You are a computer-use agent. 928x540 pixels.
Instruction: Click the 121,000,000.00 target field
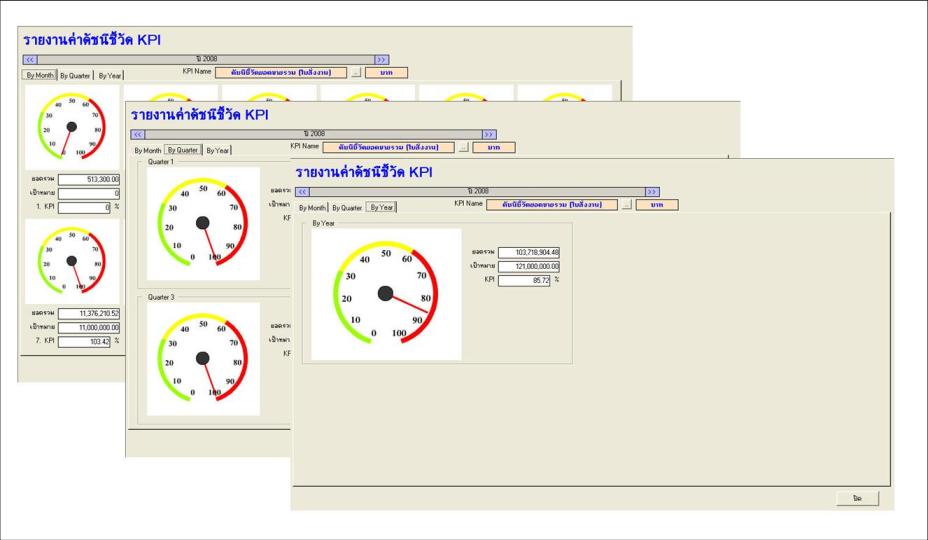[529, 267]
